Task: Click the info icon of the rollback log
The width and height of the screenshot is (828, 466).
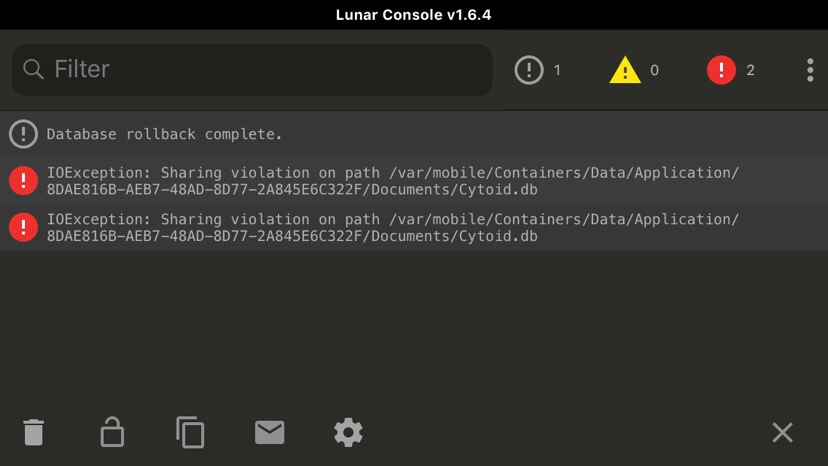Action: [x=23, y=134]
